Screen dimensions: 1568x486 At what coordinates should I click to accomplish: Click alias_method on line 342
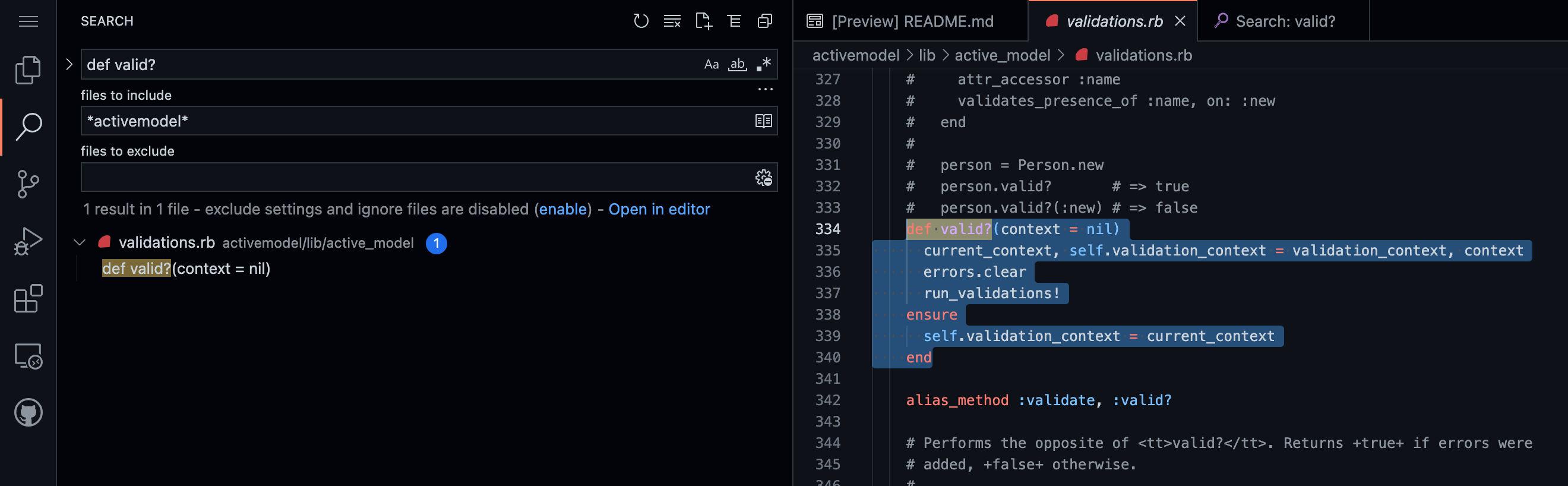957,400
